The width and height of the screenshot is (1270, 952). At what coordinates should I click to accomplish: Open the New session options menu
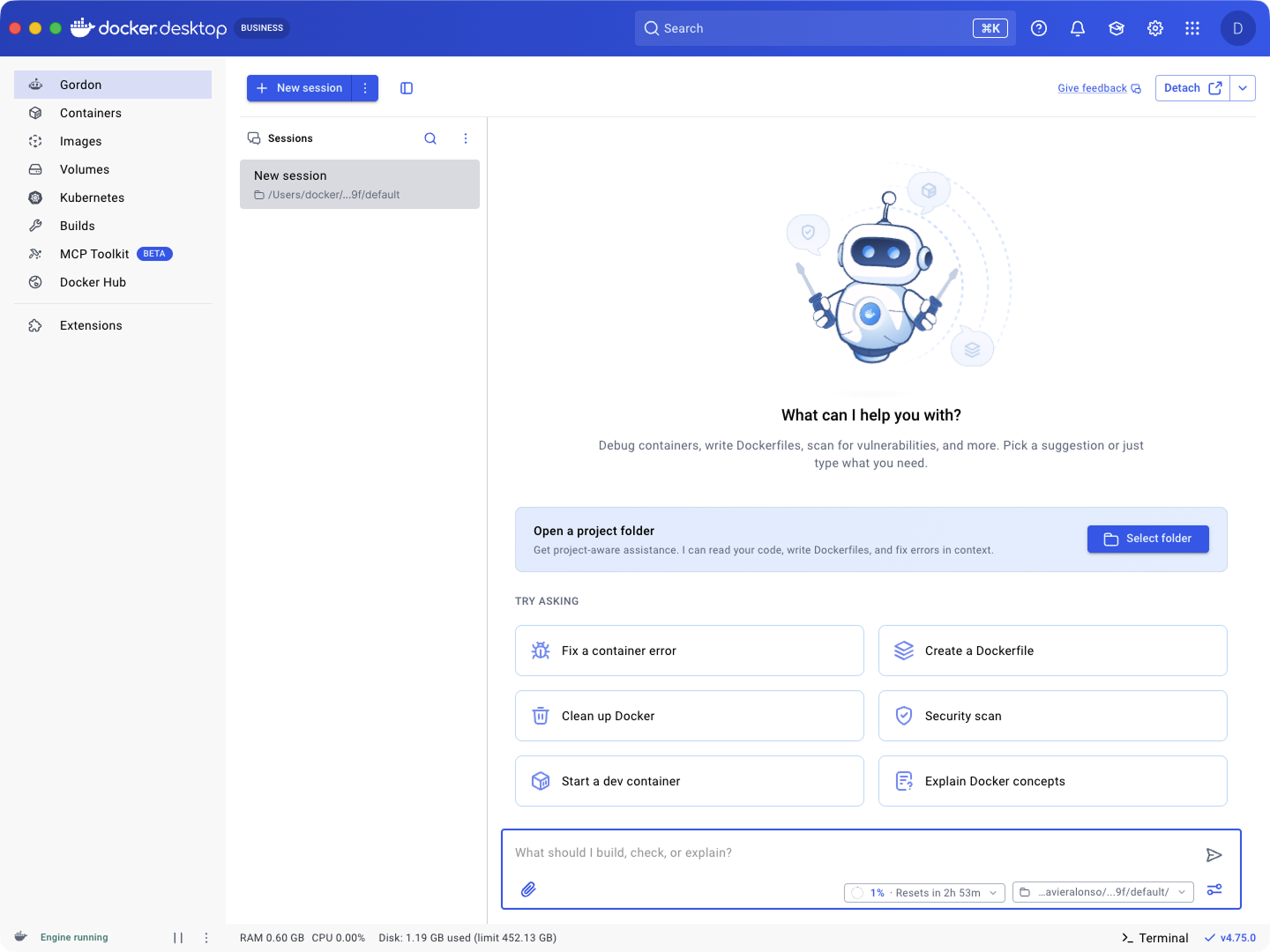365,88
